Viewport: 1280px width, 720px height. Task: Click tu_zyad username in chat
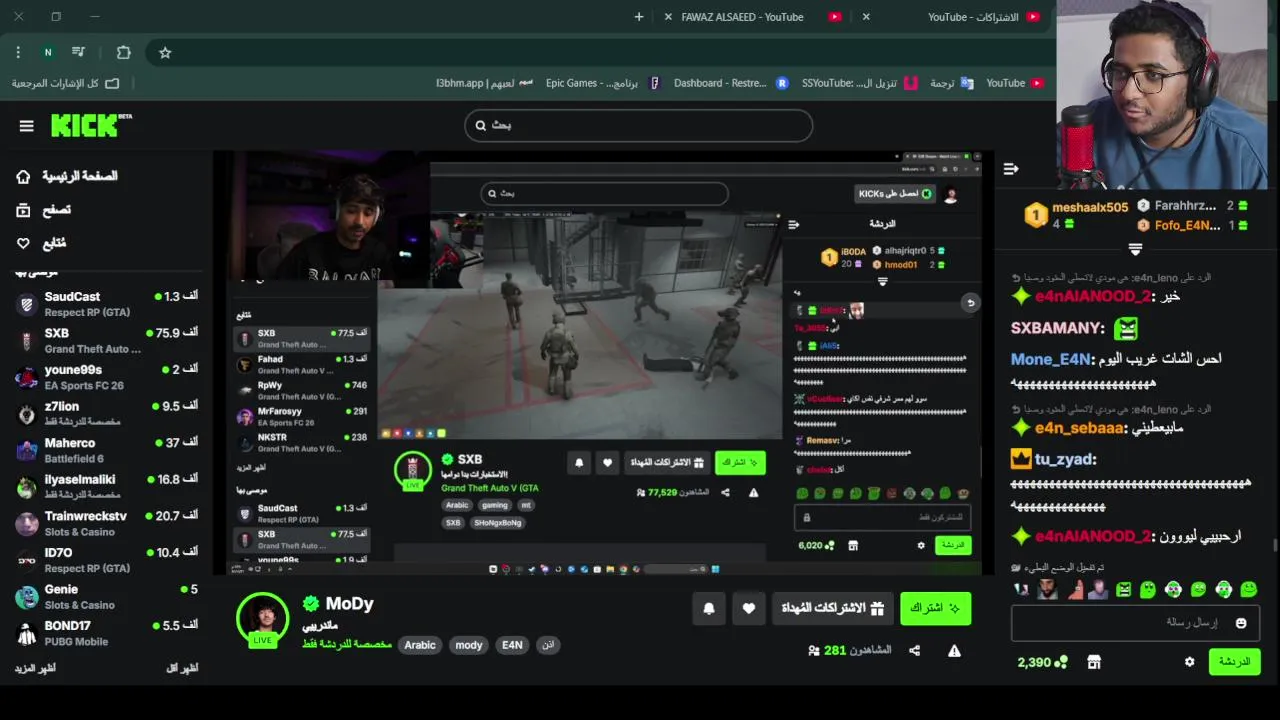pyautogui.click(x=1066, y=459)
